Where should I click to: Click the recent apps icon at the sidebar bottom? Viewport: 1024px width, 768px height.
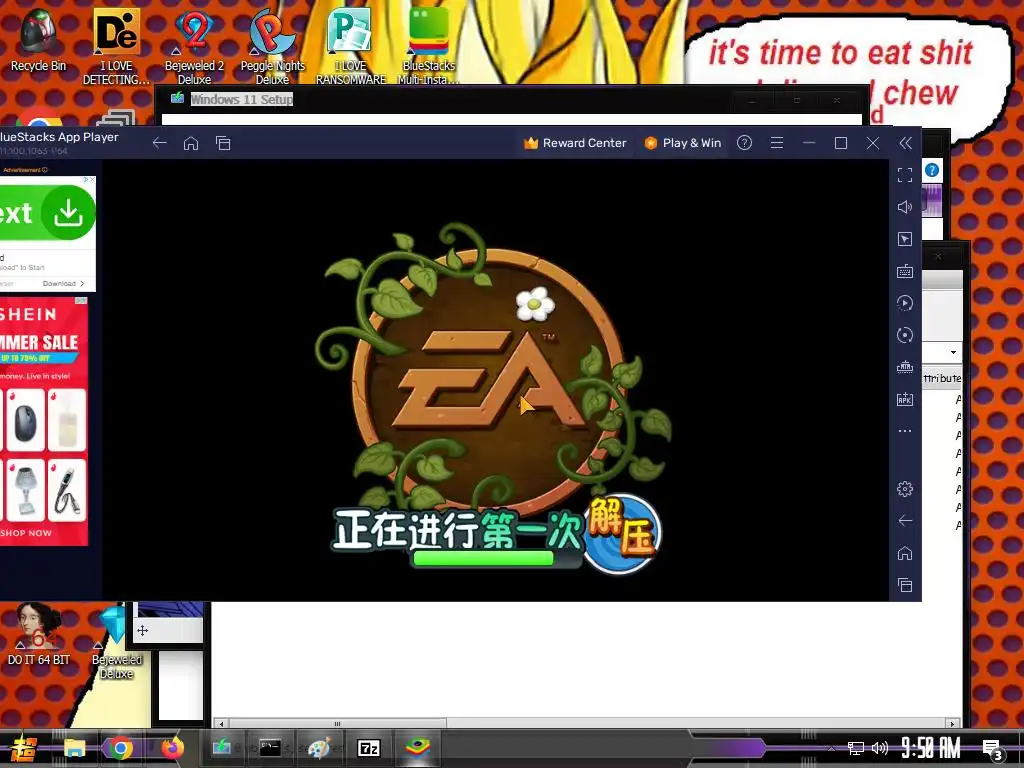(x=904, y=585)
